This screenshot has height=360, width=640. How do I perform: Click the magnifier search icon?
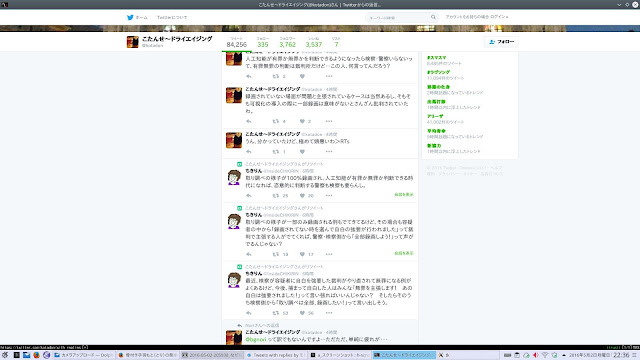(433, 17)
